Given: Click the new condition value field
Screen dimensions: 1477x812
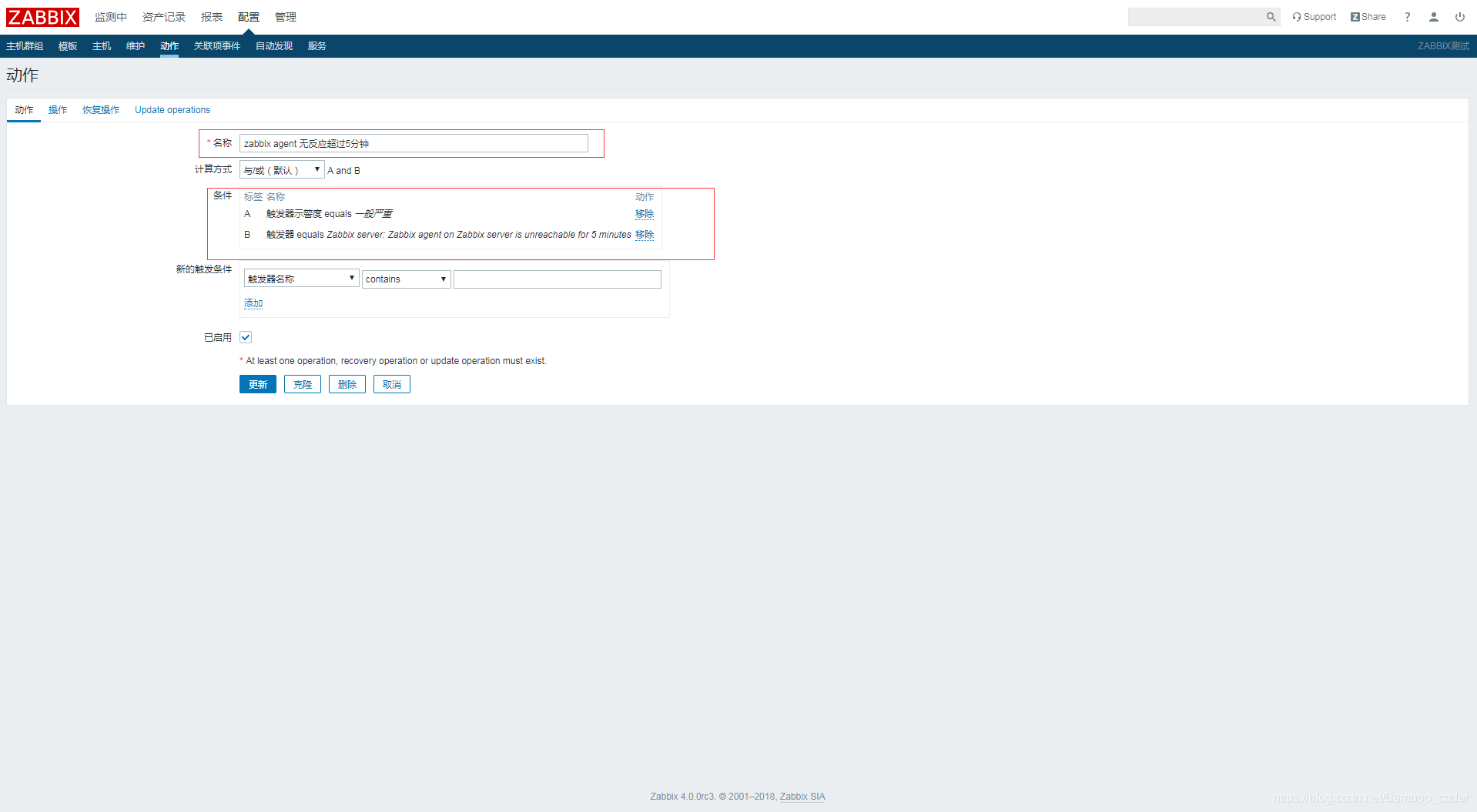Looking at the screenshot, I should click(557, 279).
